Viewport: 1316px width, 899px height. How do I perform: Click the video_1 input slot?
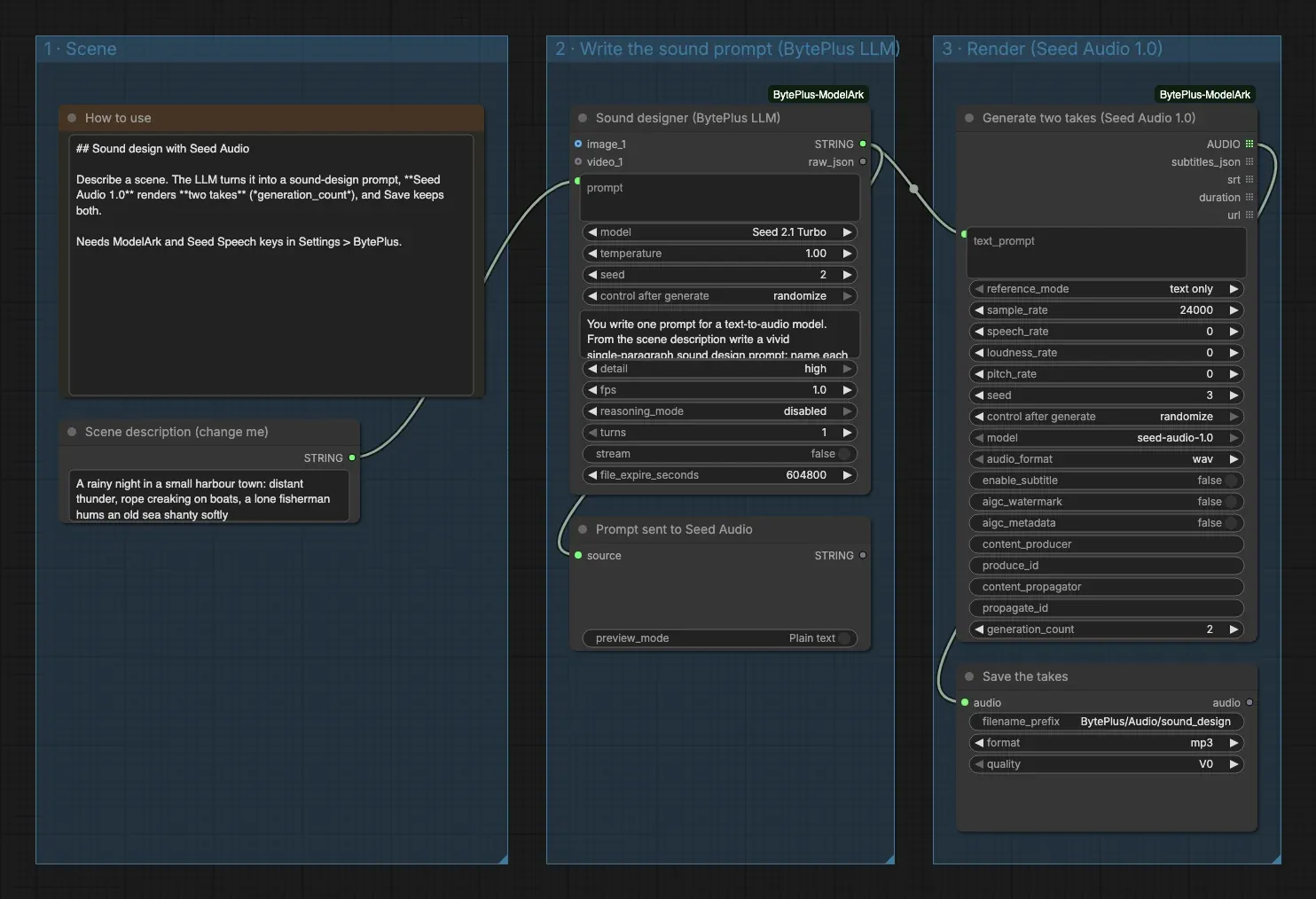578,161
